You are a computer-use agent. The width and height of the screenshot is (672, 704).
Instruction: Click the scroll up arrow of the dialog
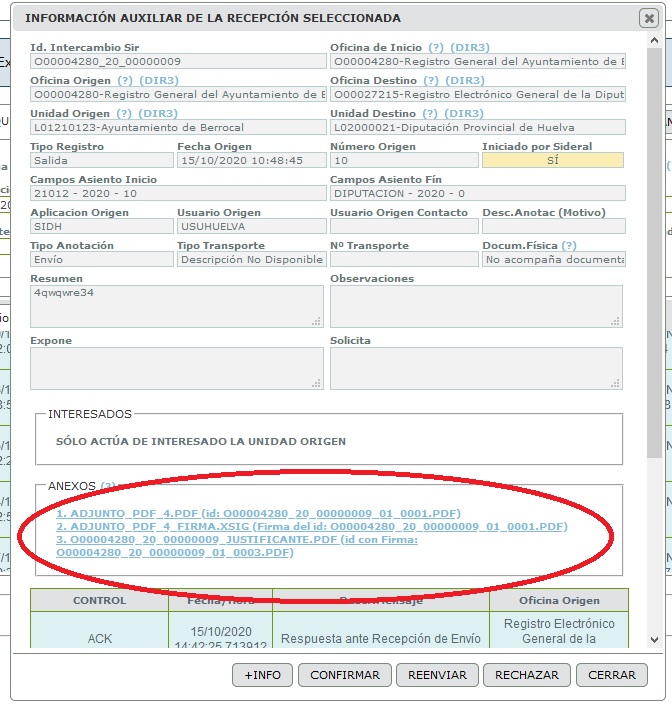(x=654, y=40)
